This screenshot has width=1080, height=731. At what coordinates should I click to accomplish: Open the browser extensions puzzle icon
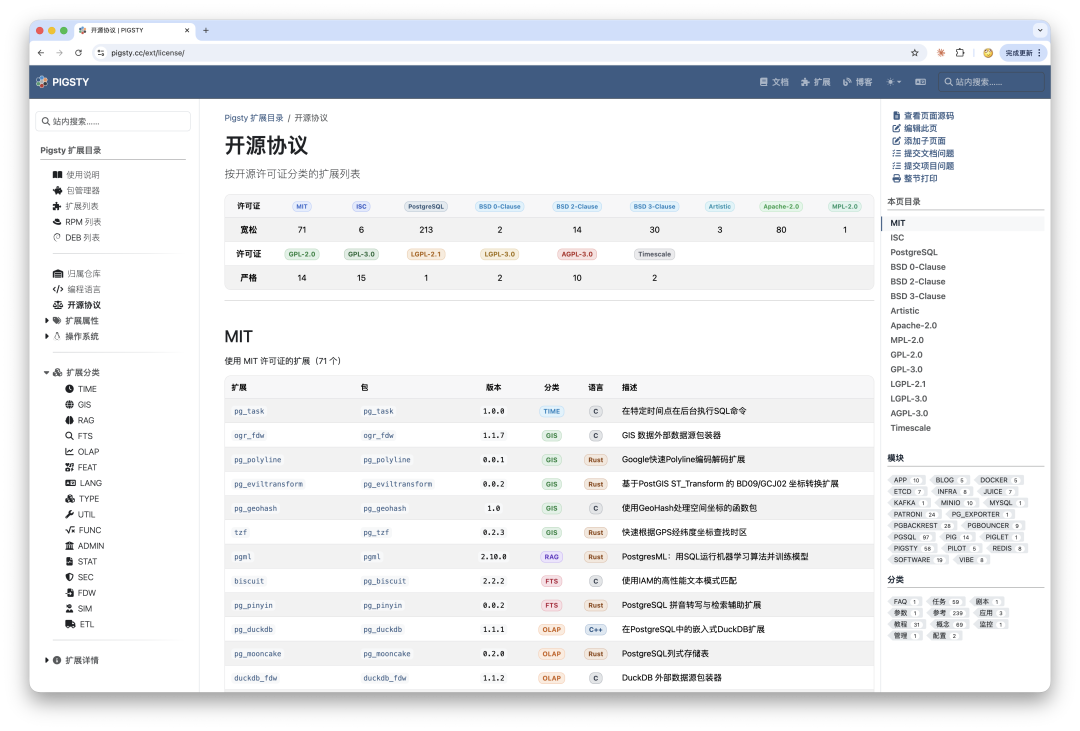tap(960, 52)
